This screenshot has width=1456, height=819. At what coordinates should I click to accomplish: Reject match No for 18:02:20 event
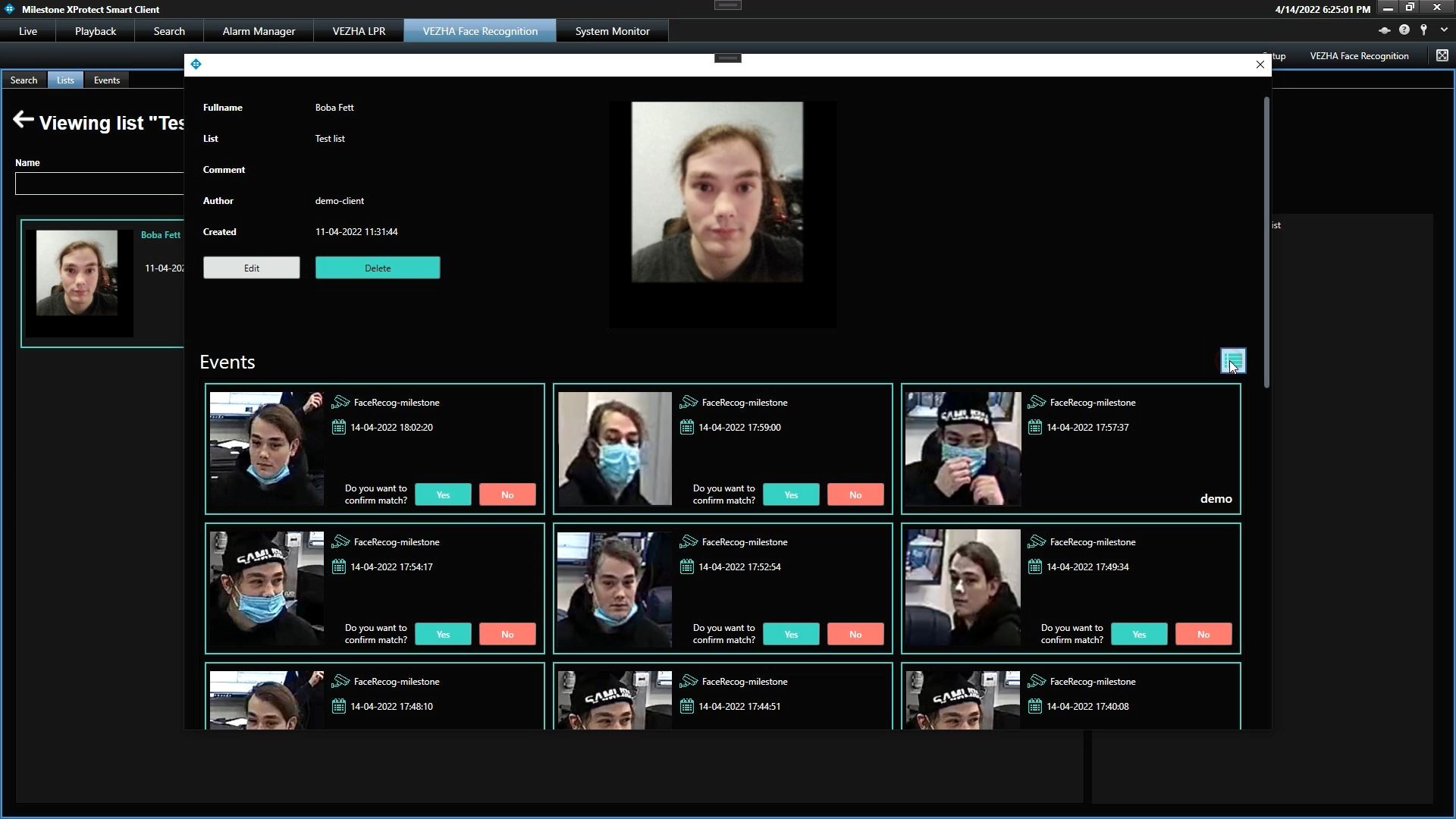[x=507, y=494]
